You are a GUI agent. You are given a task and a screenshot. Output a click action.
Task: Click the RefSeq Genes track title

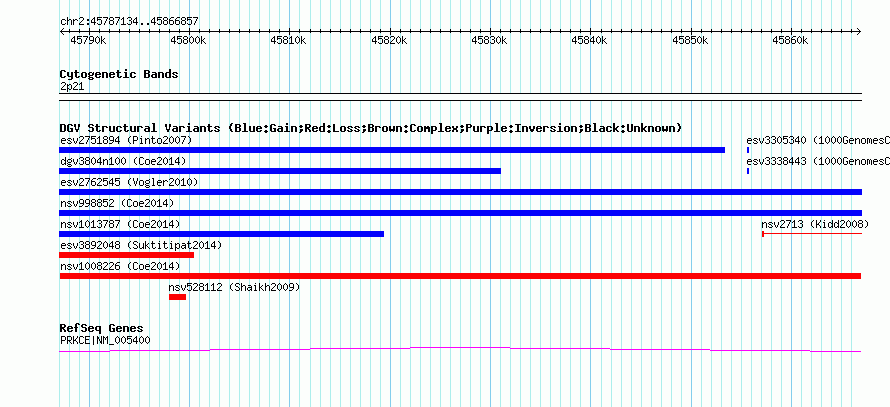click(102, 328)
